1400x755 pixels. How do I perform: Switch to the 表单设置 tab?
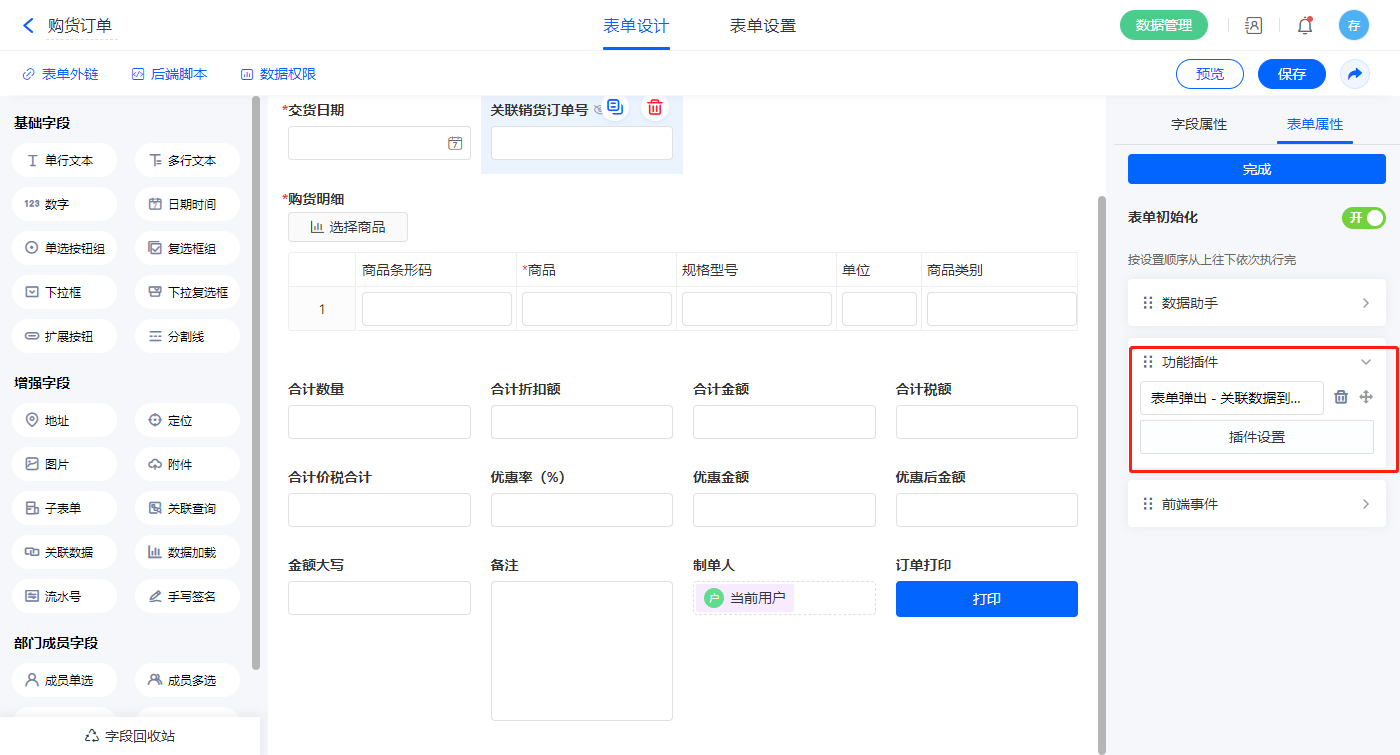[x=762, y=26]
